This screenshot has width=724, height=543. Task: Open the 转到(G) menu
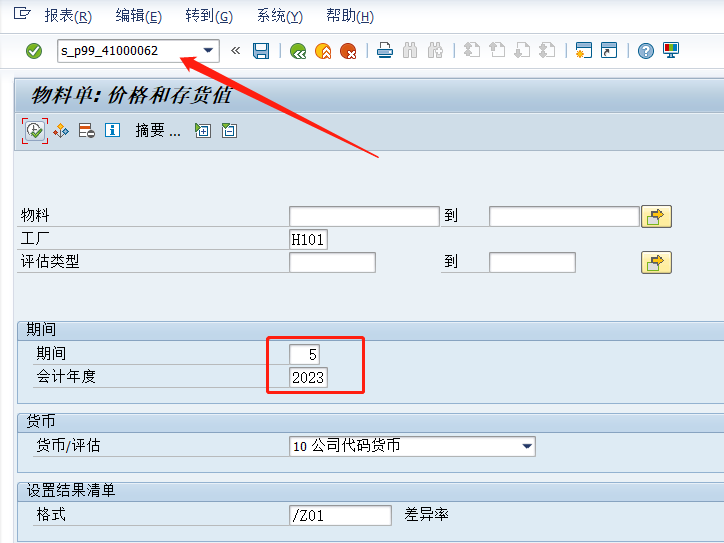pos(209,16)
